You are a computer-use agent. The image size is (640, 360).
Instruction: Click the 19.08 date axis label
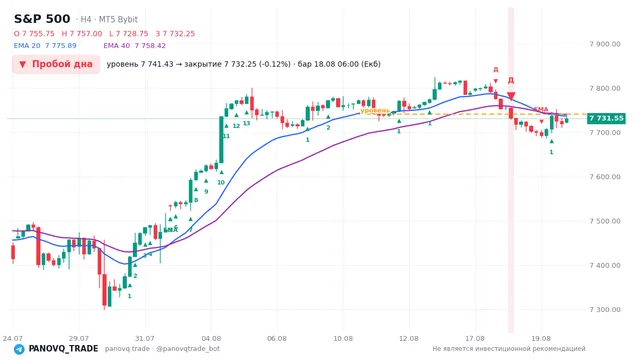(x=541, y=338)
